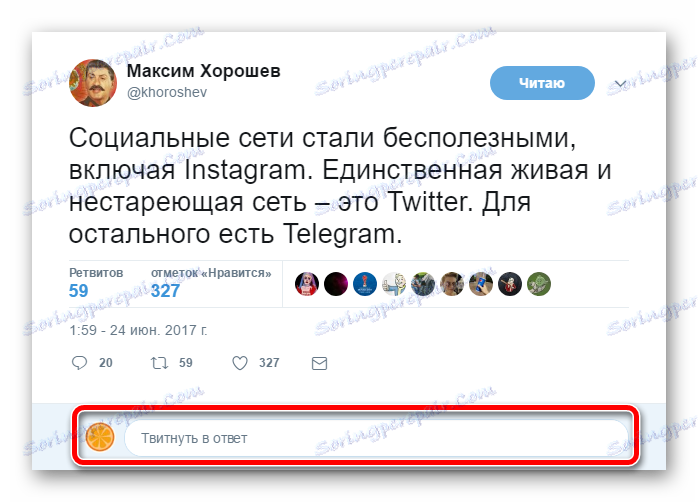Click in the Твитнуть в ответ field

[x=376, y=438]
